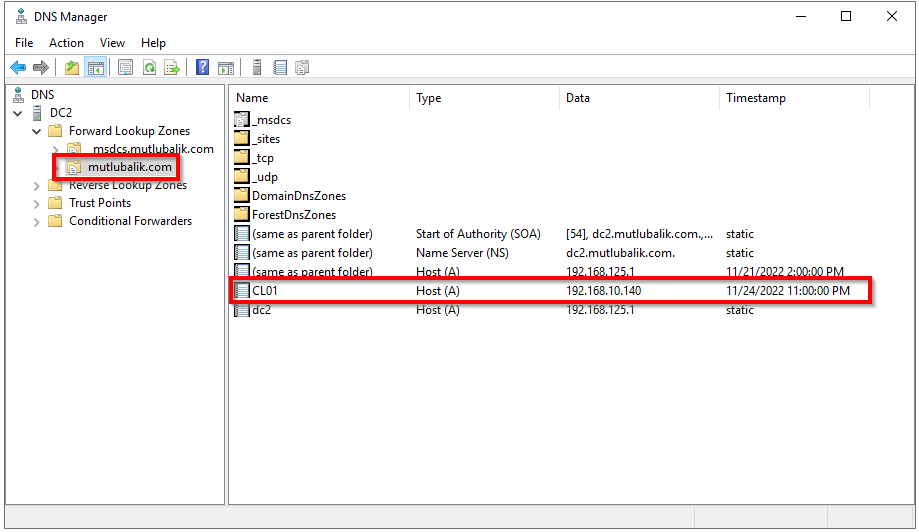This screenshot has height=532, width=919.
Task: Select the dc2 record name
Action: coord(261,310)
